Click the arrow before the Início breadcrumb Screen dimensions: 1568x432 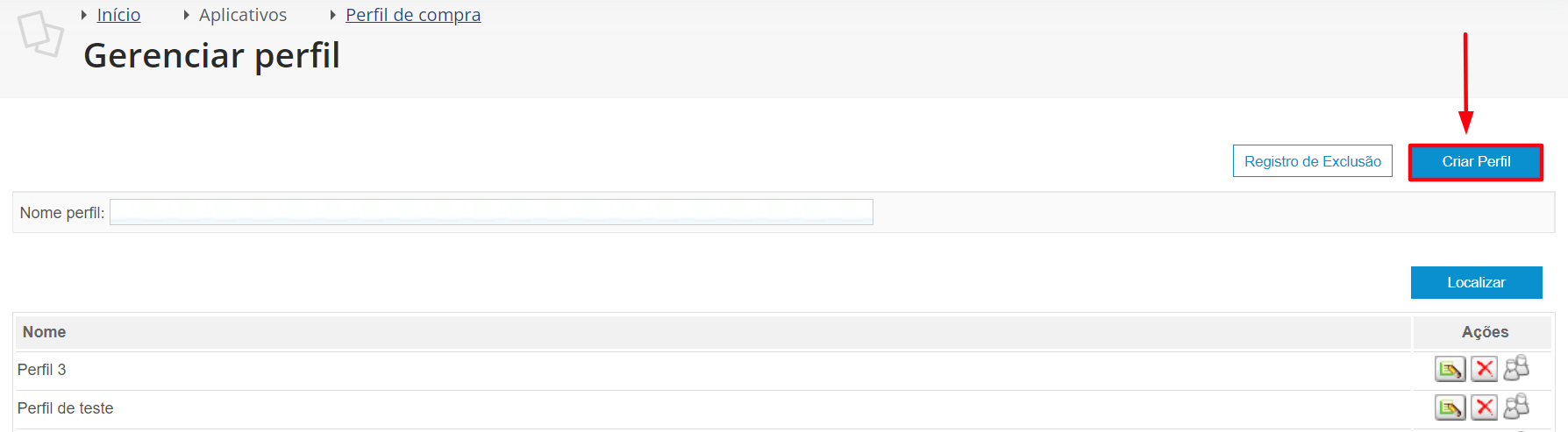coord(84,15)
